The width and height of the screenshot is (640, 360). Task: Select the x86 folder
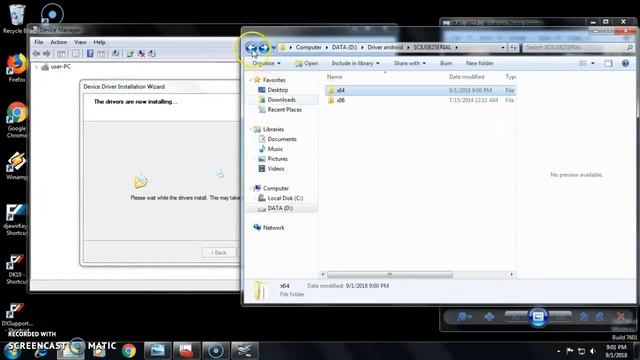click(x=421, y=100)
